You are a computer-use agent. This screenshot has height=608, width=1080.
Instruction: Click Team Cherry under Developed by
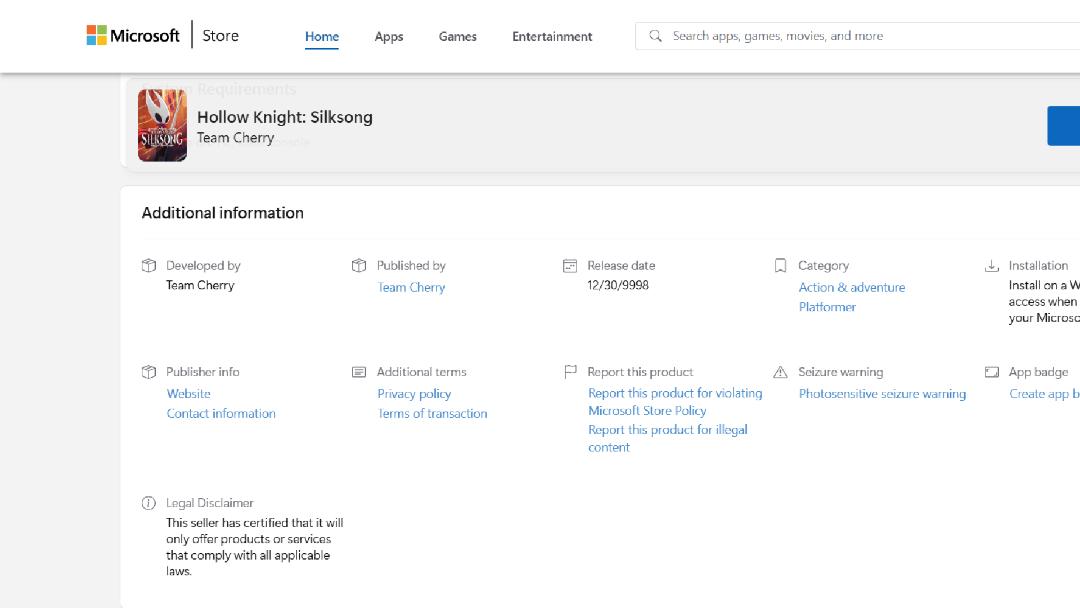[200, 285]
